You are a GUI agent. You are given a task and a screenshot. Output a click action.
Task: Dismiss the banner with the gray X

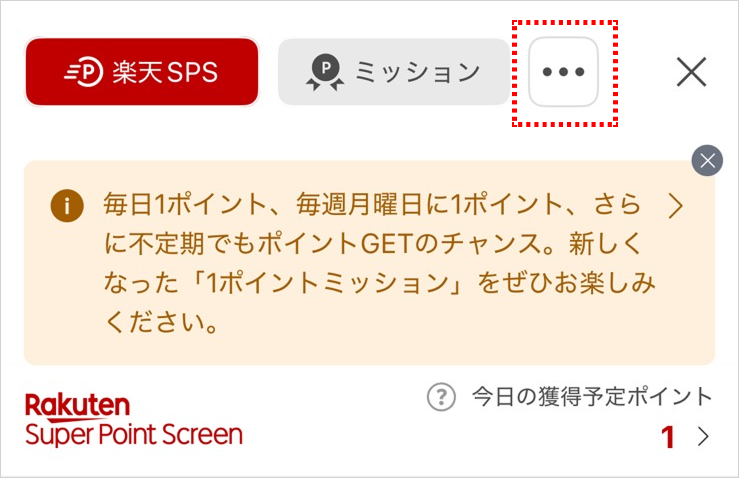click(707, 161)
